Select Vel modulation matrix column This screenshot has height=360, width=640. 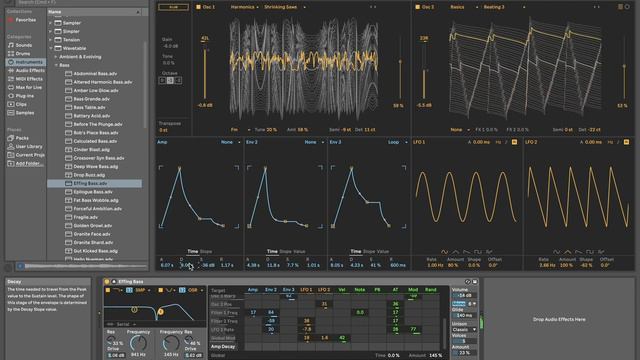[342, 290]
